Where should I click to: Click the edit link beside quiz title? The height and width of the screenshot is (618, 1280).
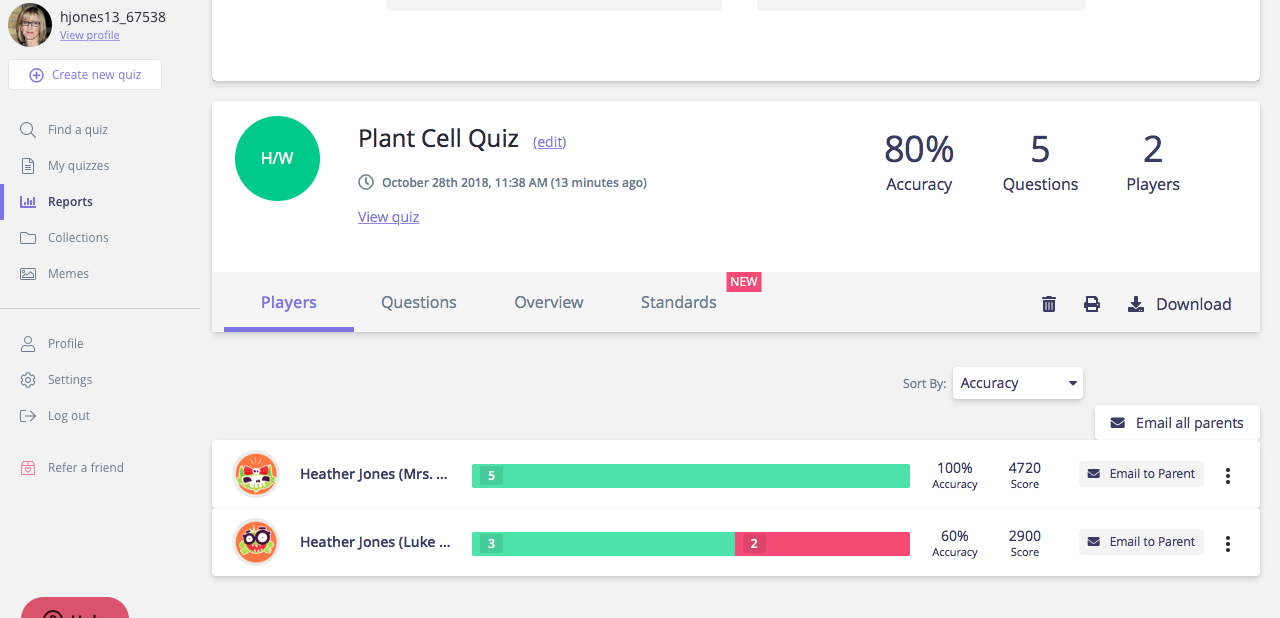pos(549,142)
